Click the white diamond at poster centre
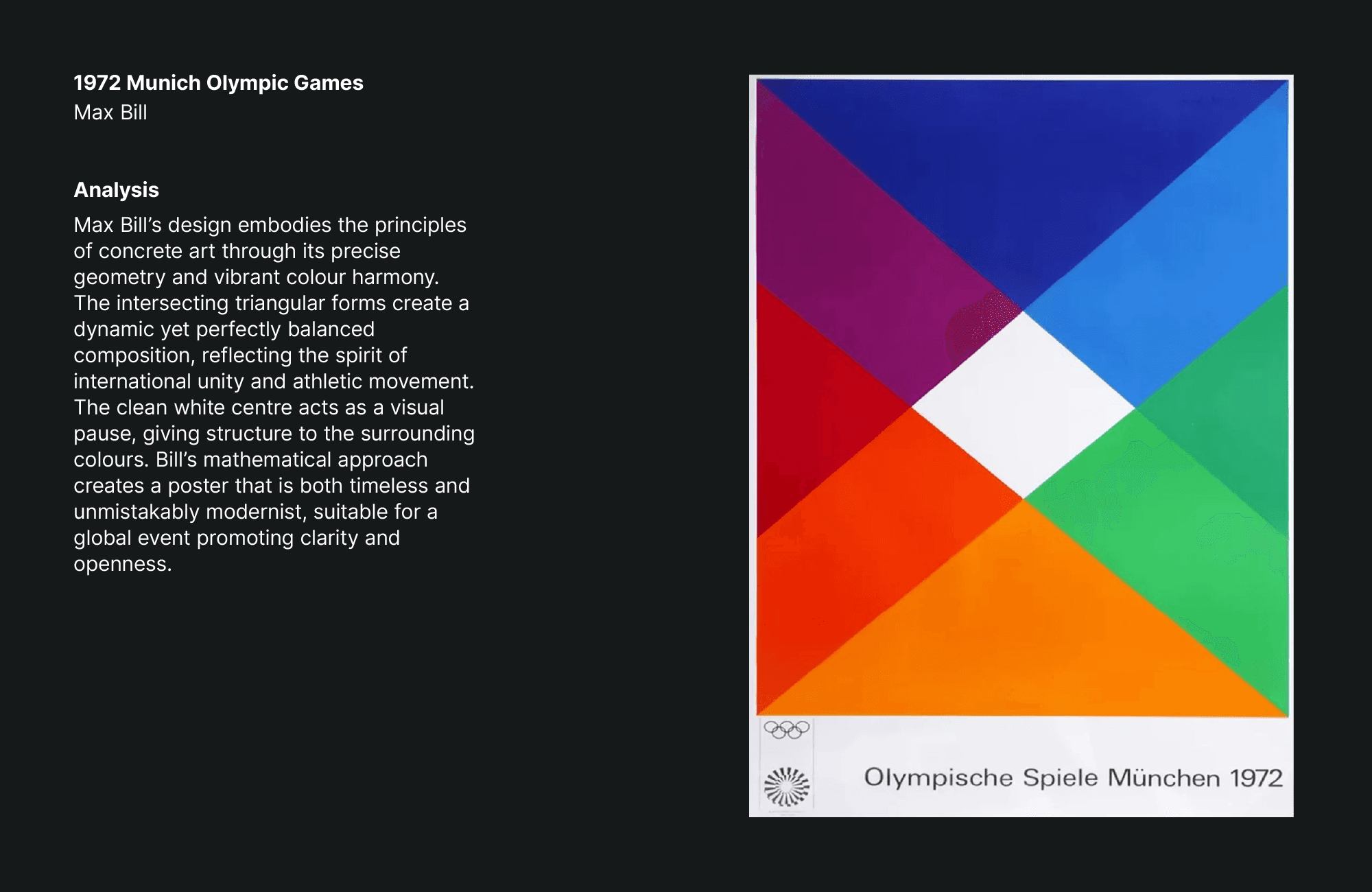Image resolution: width=1372 pixels, height=892 pixels. click(1023, 406)
